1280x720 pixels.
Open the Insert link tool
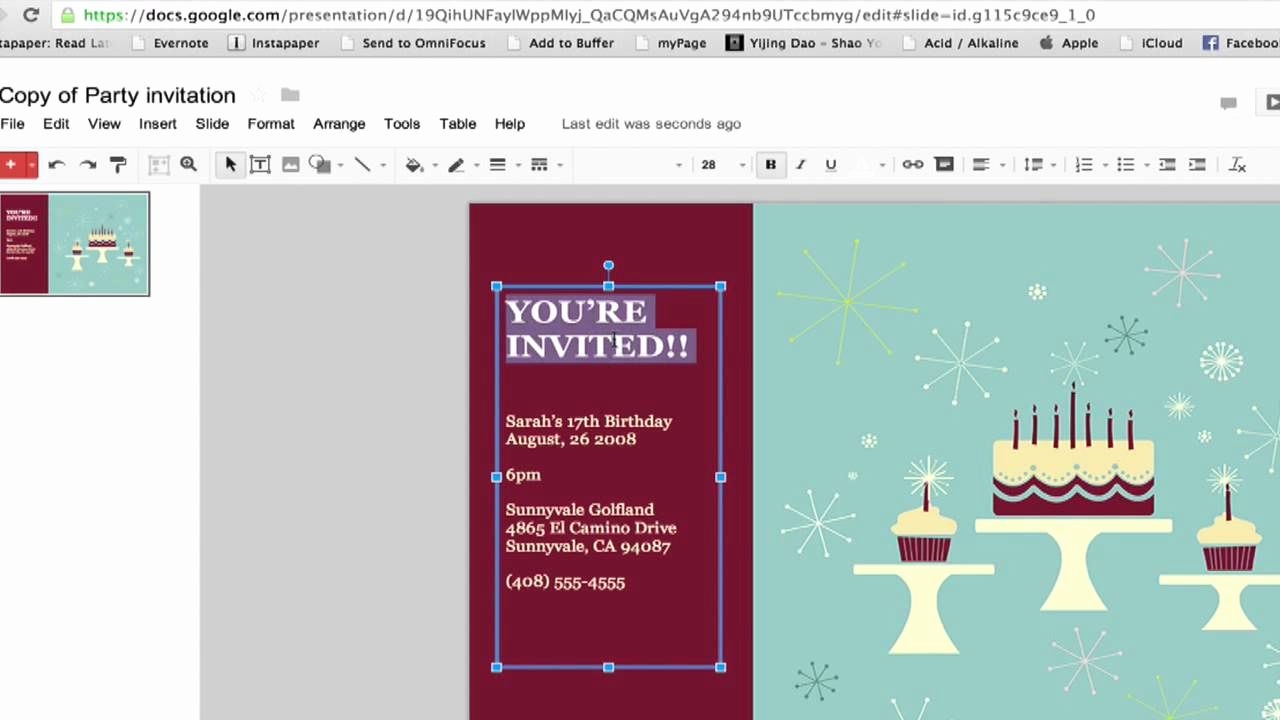pyautogui.click(x=912, y=164)
